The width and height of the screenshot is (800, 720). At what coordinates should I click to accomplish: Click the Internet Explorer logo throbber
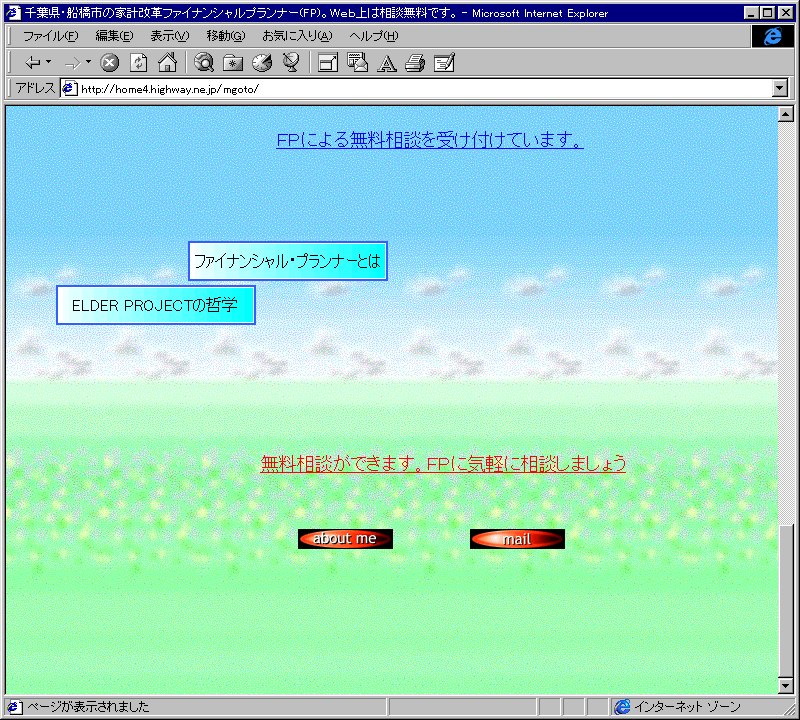tap(772, 36)
